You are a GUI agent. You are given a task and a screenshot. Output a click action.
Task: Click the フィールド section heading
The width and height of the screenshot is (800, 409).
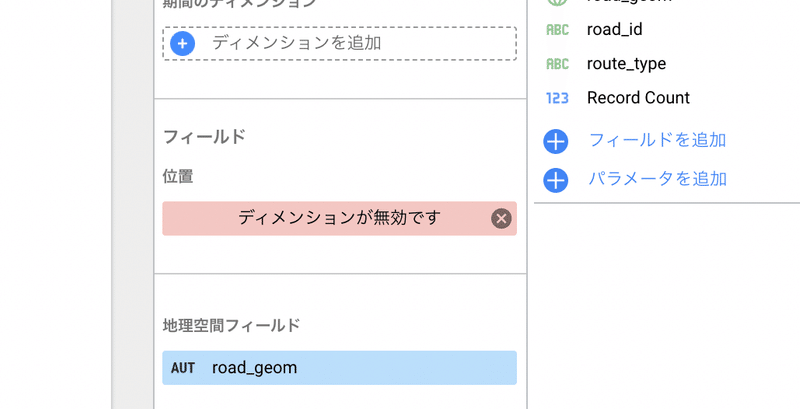pos(204,137)
